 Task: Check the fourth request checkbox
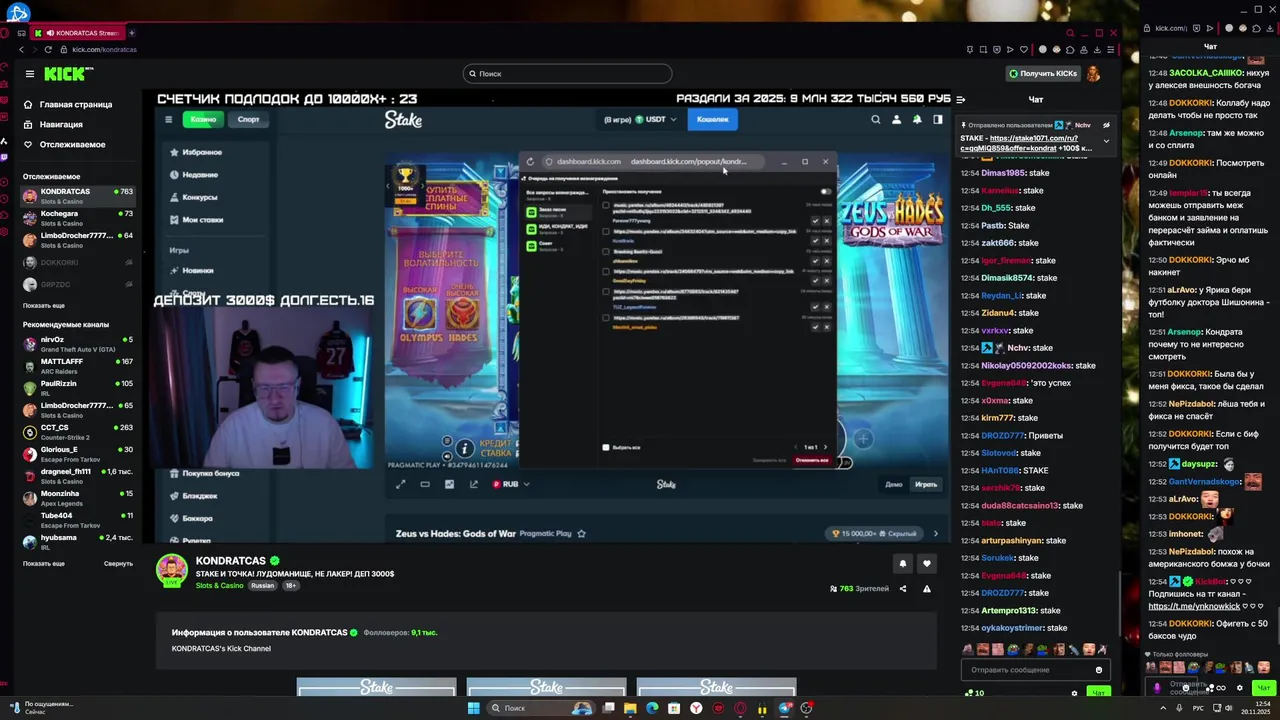tap(605, 270)
